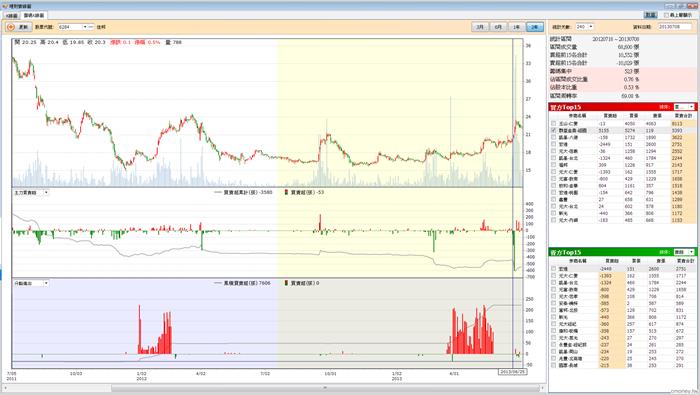Untick checked buy Top15 row with total 5393
The image size is (700, 395).
(554, 130)
